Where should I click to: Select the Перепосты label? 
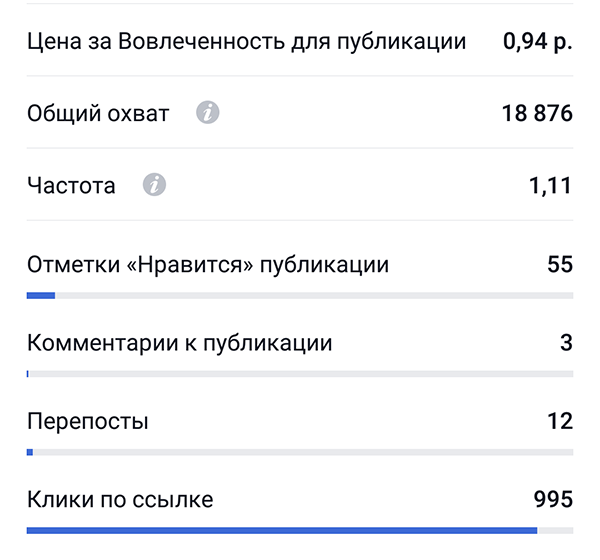[88, 422]
